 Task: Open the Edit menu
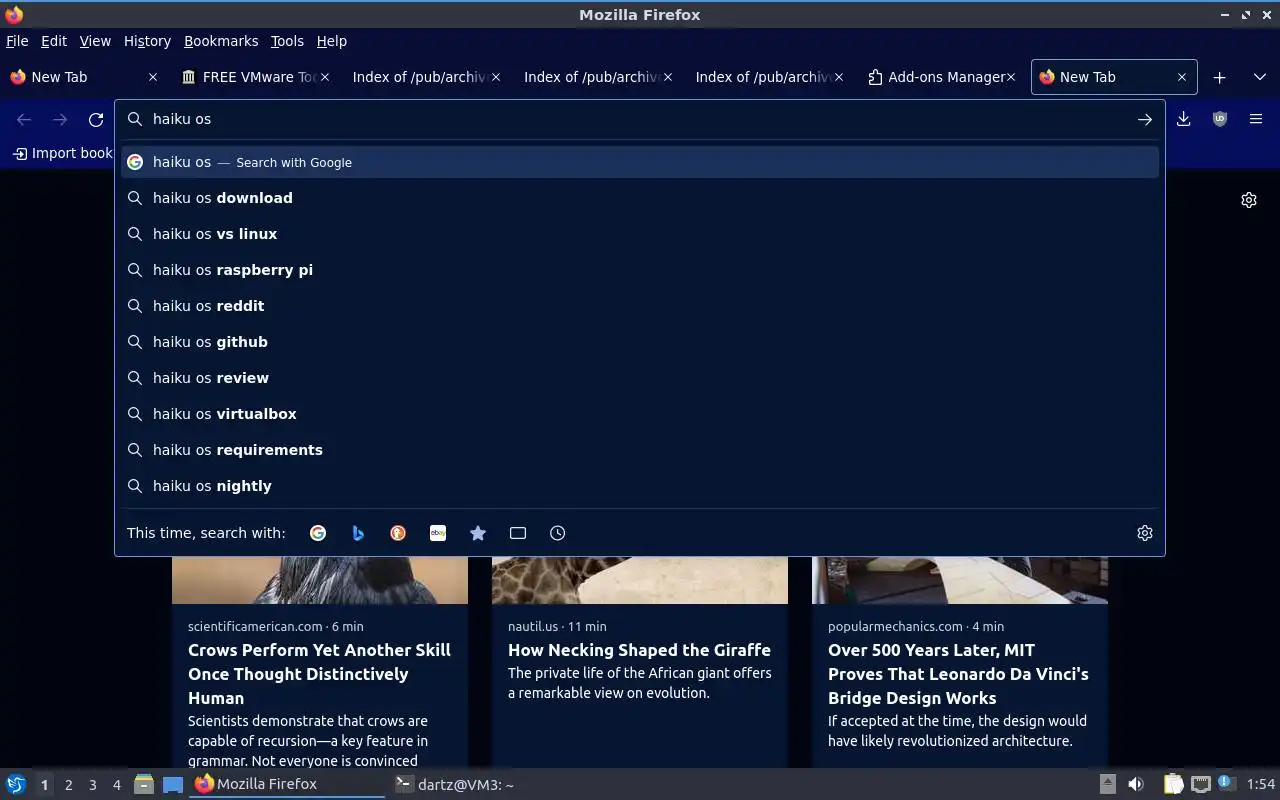click(54, 41)
